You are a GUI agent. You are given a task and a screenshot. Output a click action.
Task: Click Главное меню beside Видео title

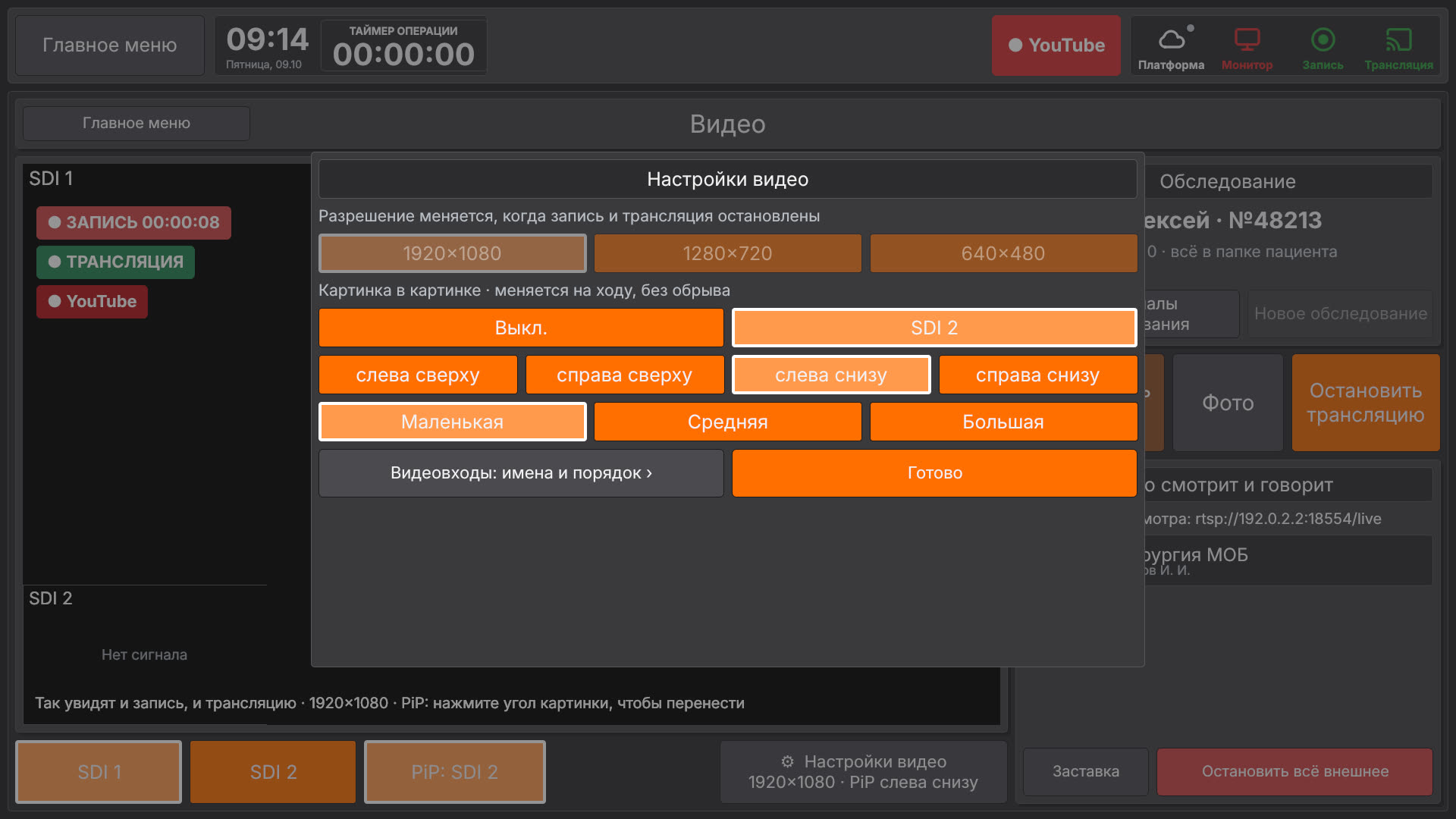[136, 123]
